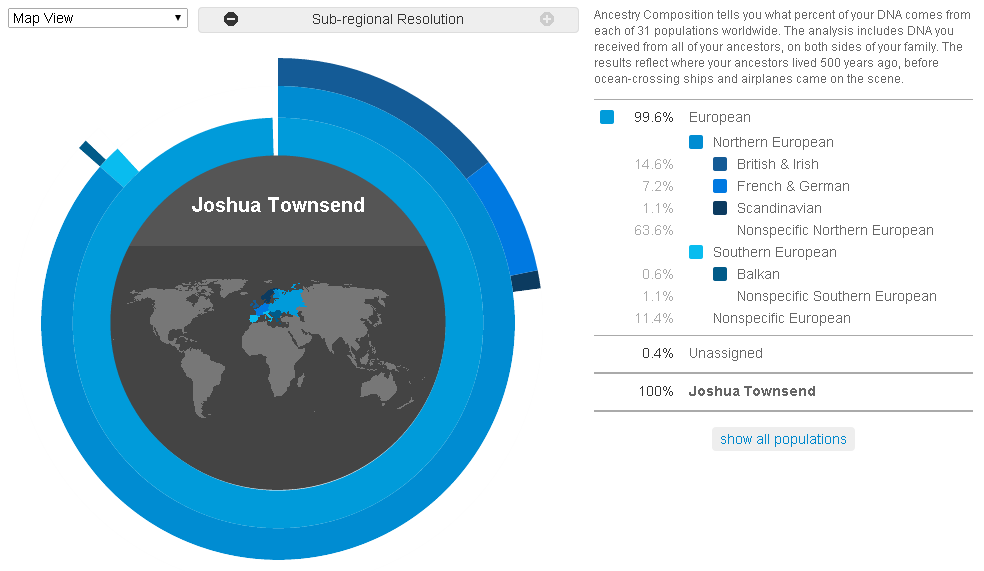
Task: Click the Balkan legend swatch
Action: pyautogui.click(x=720, y=274)
